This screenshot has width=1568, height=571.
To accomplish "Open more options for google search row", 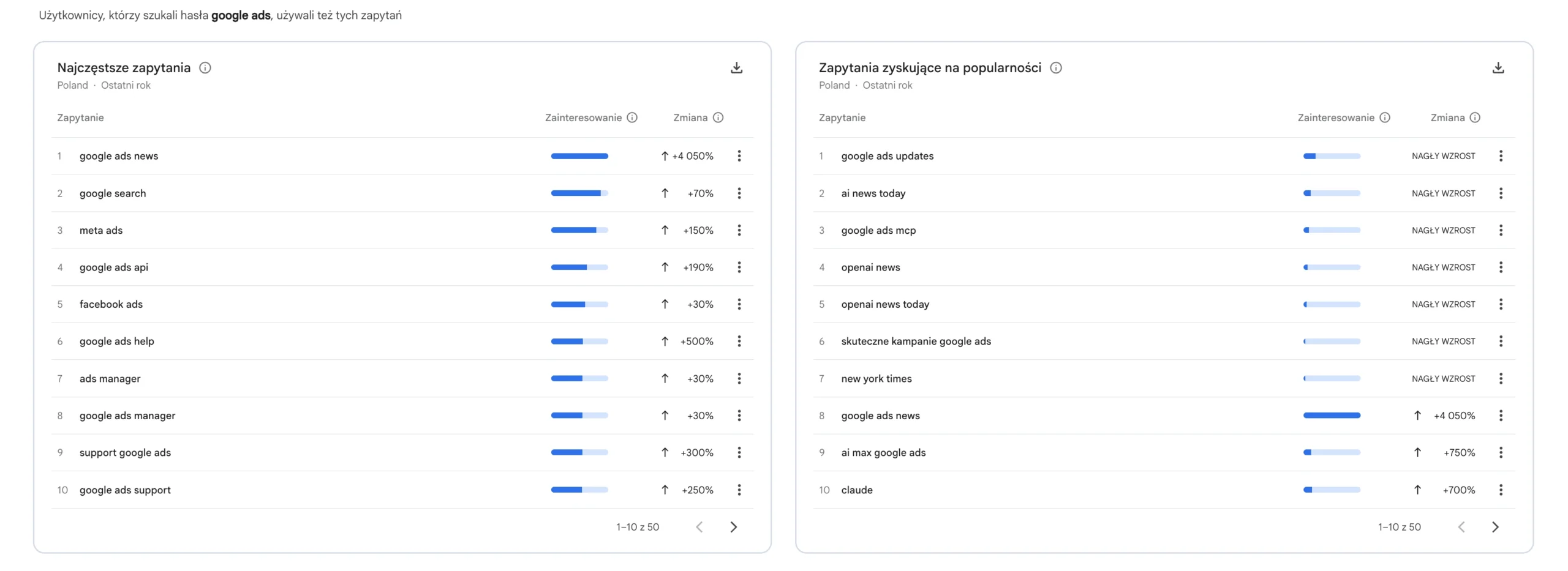I will coord(739,193).
